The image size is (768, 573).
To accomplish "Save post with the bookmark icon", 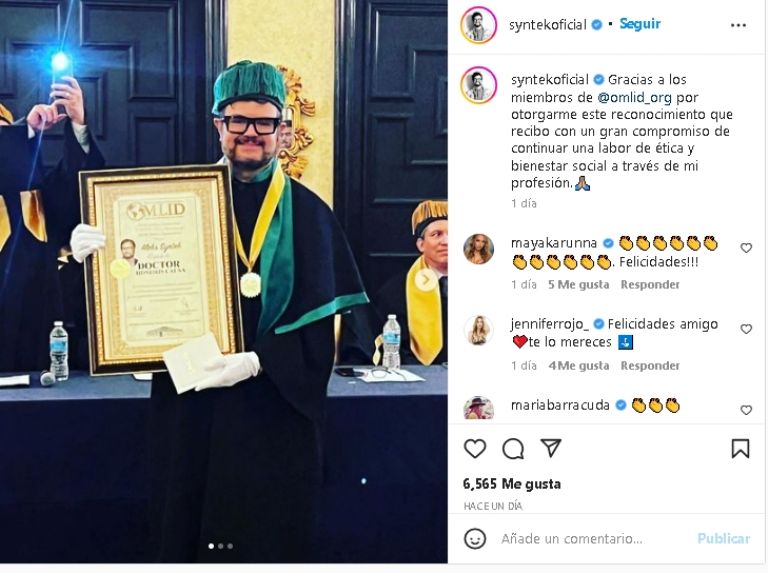I will [x=740, y=448].
